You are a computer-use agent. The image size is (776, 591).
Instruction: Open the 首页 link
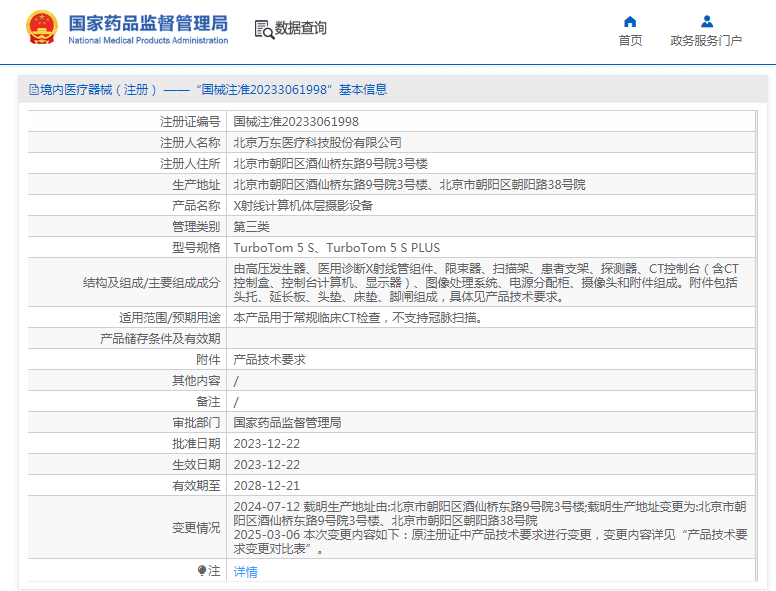(630, 41)
